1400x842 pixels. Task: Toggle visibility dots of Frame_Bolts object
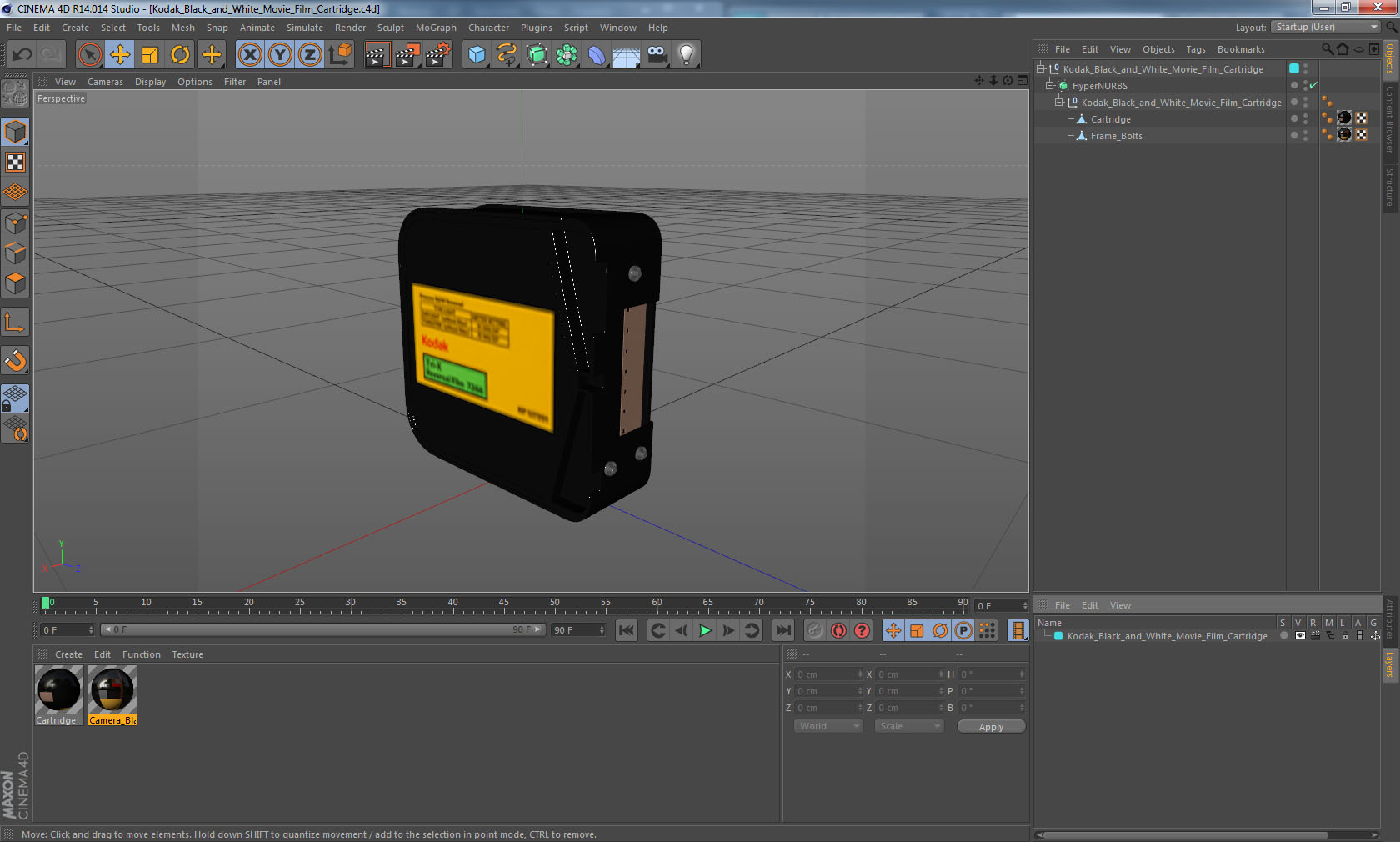click(1305, 136)
